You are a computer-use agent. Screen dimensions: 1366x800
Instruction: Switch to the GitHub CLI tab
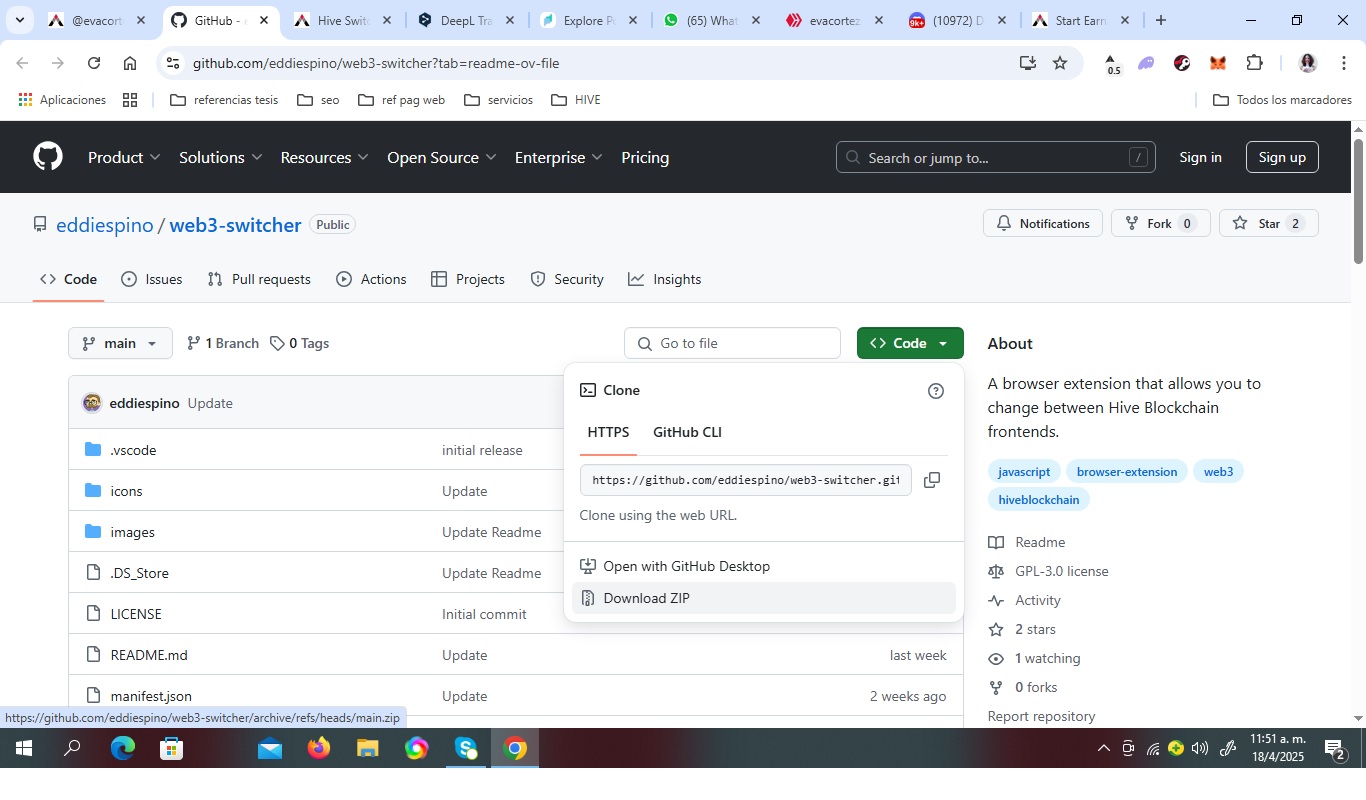[x=687, y=432]
